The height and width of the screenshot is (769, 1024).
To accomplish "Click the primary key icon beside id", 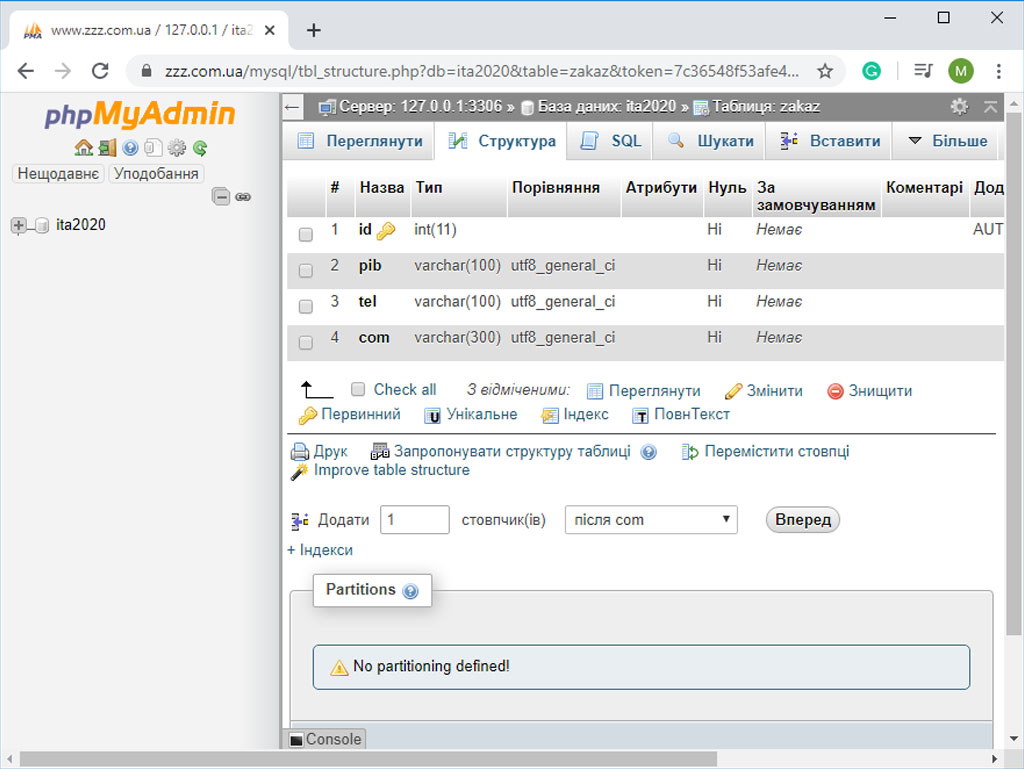I will [386, 230].
